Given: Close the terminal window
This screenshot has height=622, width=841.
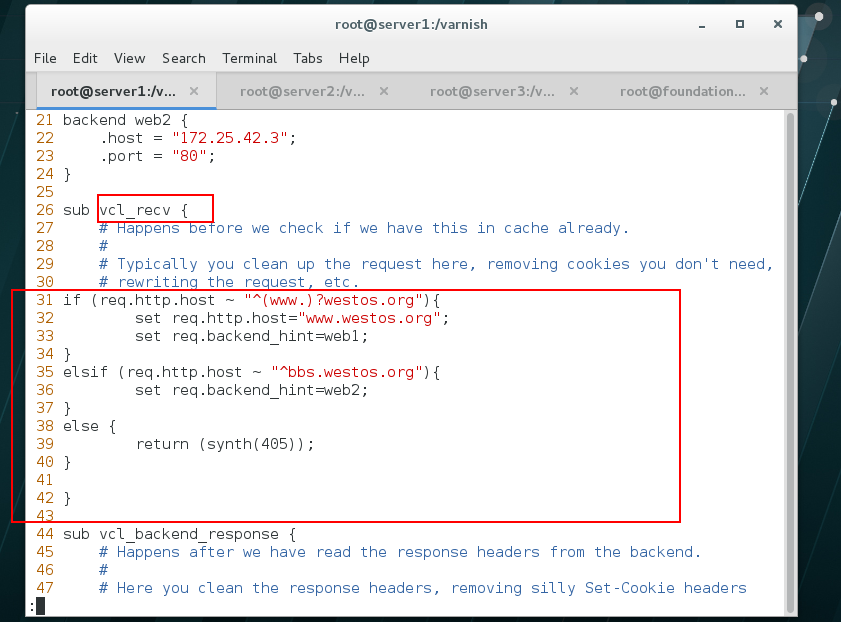Looking at the screenshot, I should pos(778,24).
